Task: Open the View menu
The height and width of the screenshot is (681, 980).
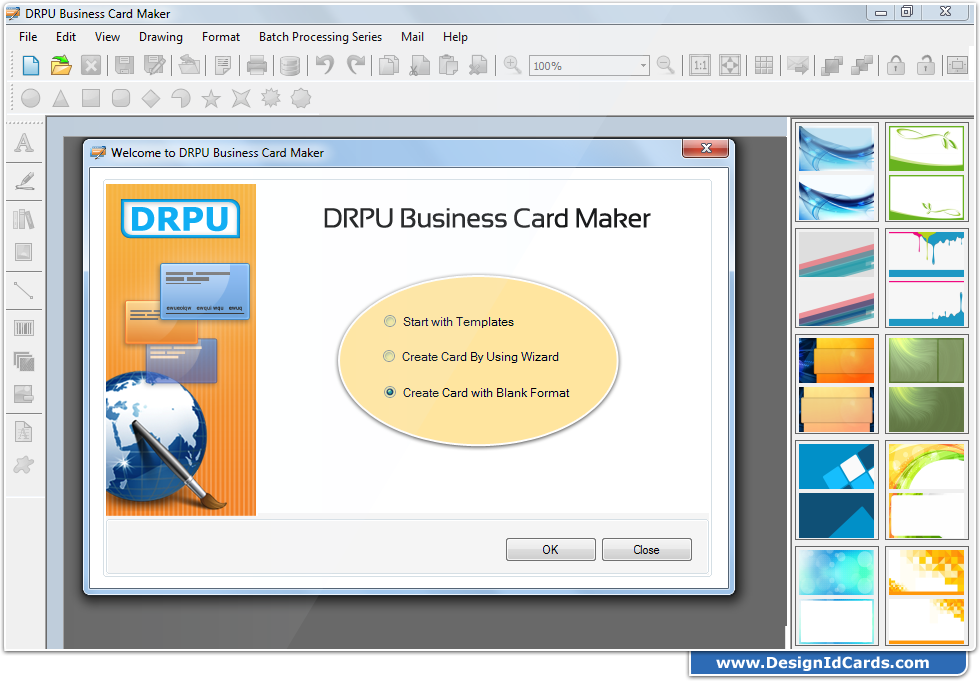Action: [108, 37]
